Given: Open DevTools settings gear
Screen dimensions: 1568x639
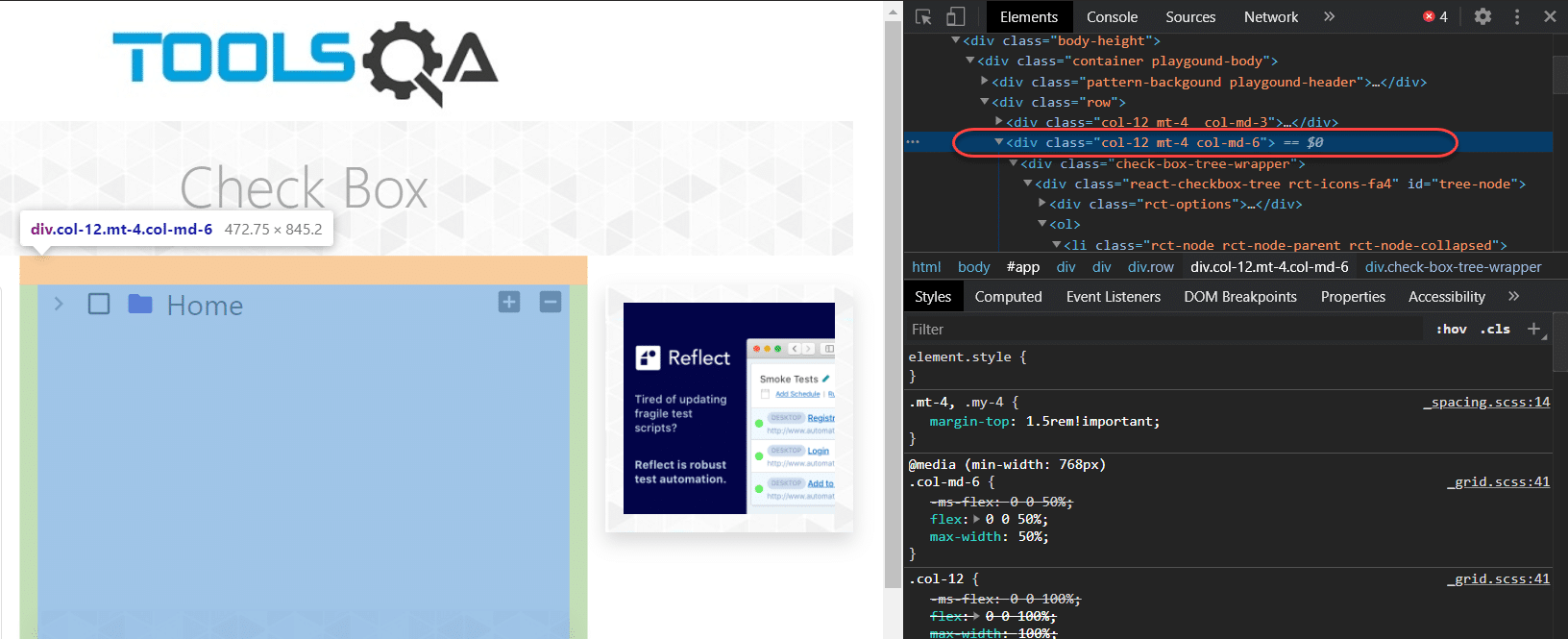Looking at the screenshot, I should point(1482,16).
